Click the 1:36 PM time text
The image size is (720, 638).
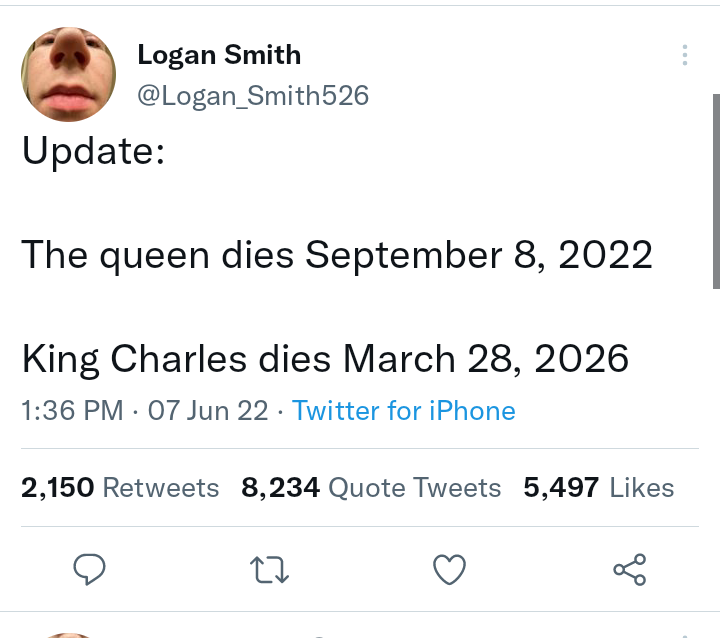point(72,411)
